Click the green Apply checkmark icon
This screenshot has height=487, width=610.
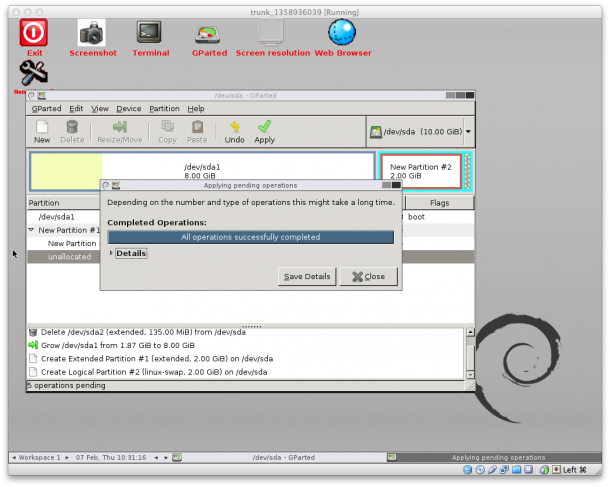click(x=265, y=127)
